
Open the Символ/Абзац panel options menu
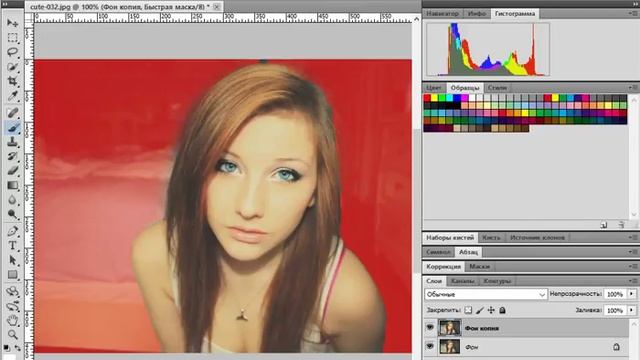(x=633, y=252)
